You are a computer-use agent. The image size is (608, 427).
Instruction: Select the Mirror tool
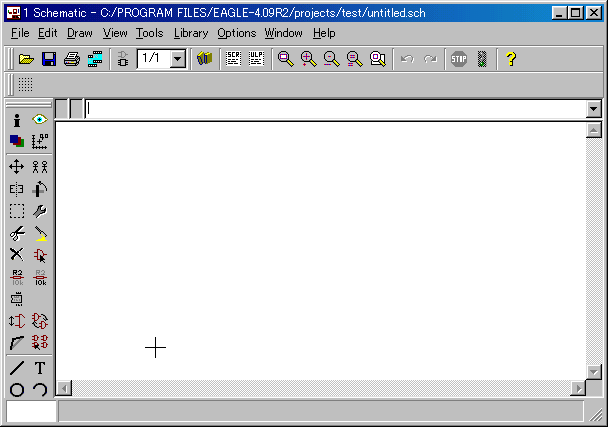pyautogui.click(x=17, y=189)
